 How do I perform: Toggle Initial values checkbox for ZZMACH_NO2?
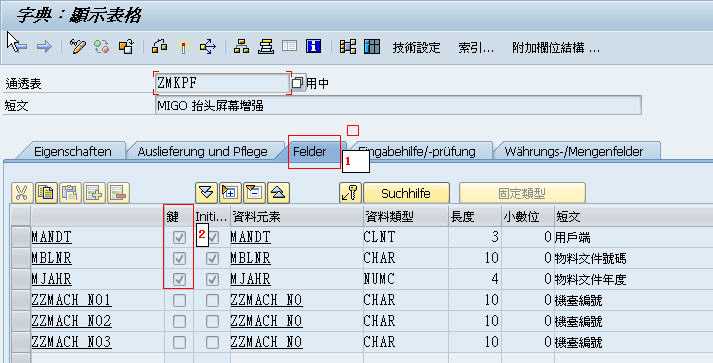tap(212, 321)
